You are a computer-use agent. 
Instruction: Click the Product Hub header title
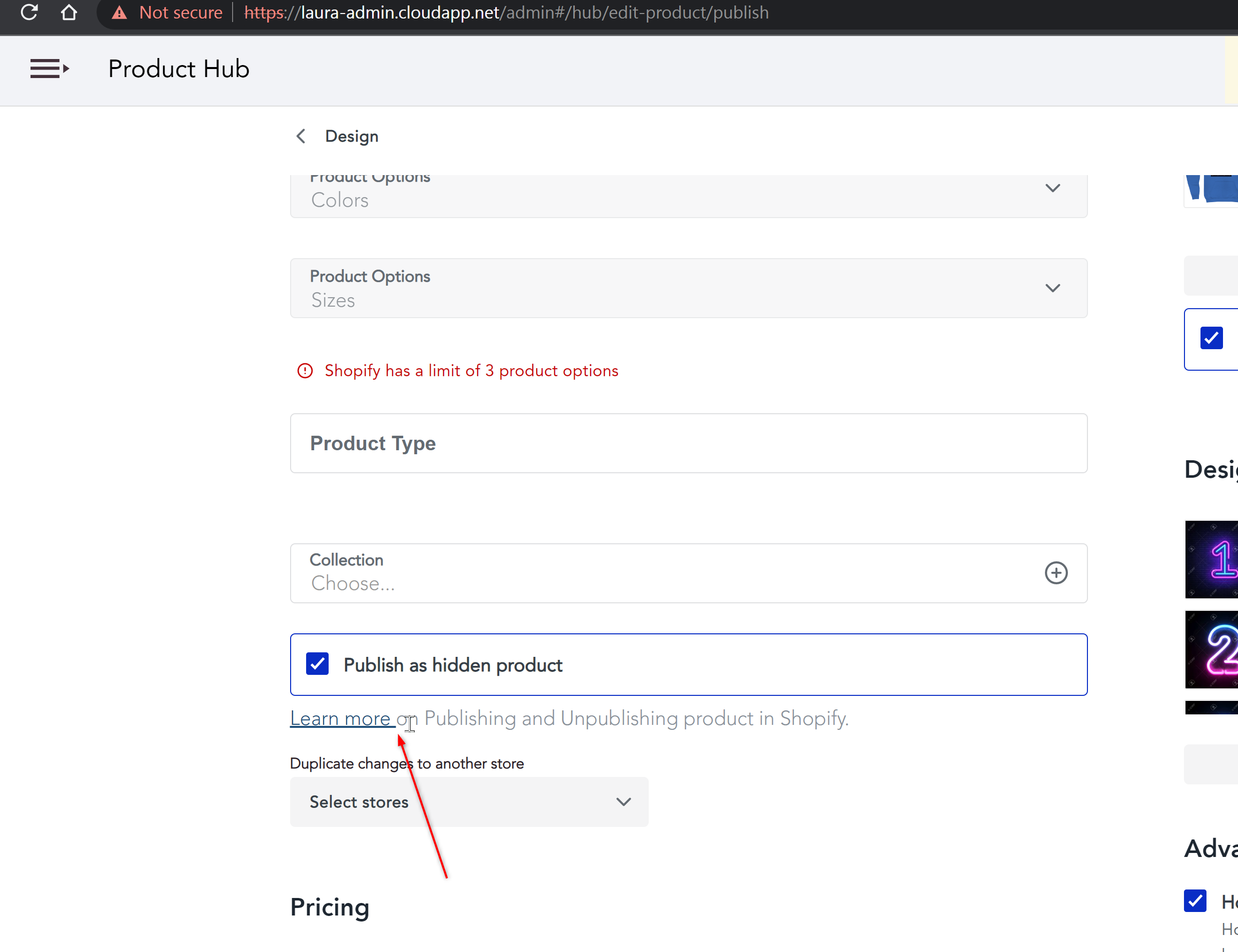[179, 69]
